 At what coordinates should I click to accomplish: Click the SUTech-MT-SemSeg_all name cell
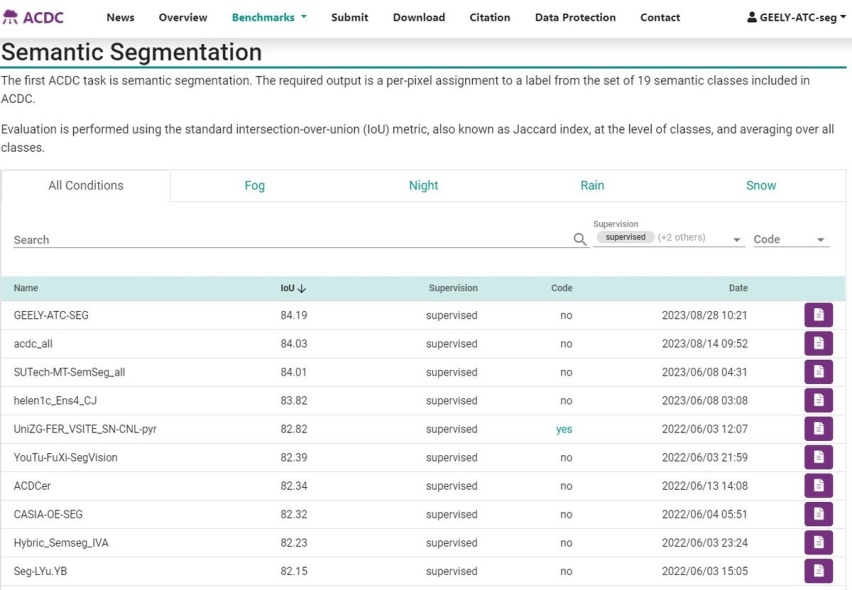(x=70, y=372)
